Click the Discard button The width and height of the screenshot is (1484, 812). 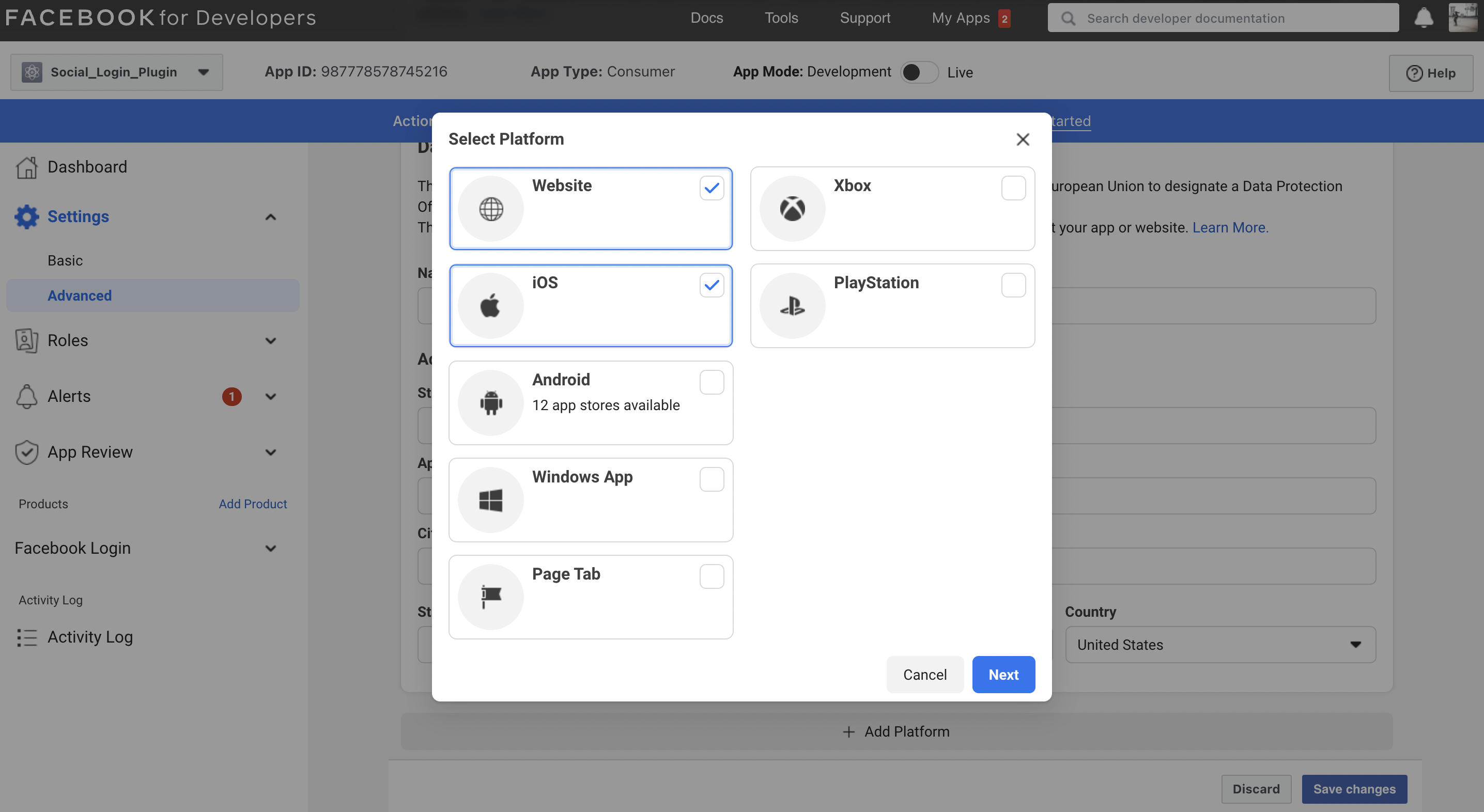(1256, 789)
